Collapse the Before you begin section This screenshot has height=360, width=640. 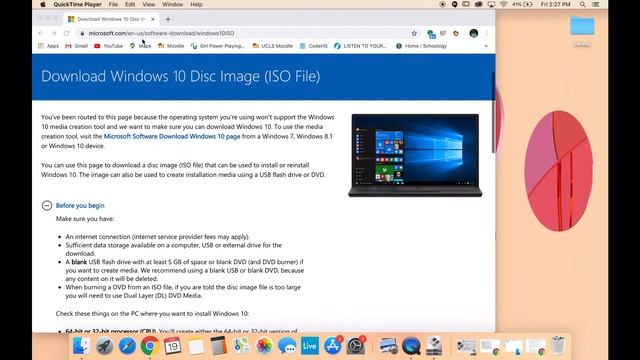(47, 205)
